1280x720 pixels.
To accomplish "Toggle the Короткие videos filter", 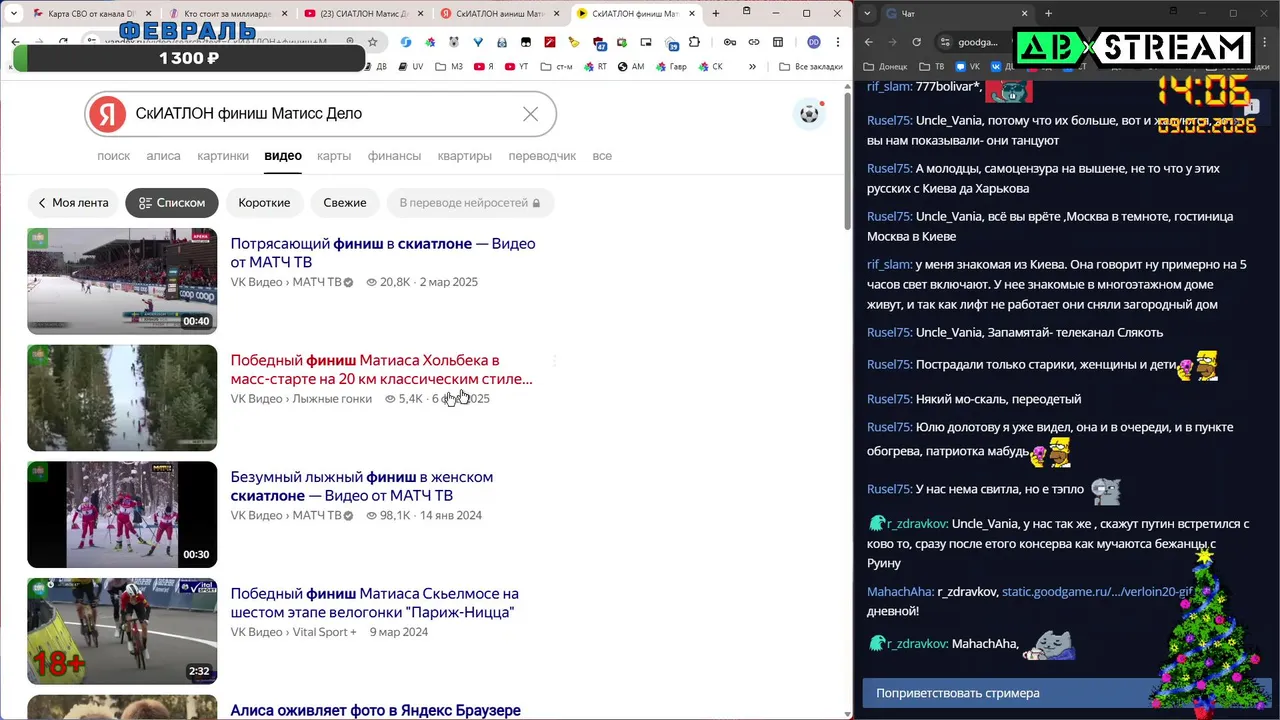I will pos(264,203).
